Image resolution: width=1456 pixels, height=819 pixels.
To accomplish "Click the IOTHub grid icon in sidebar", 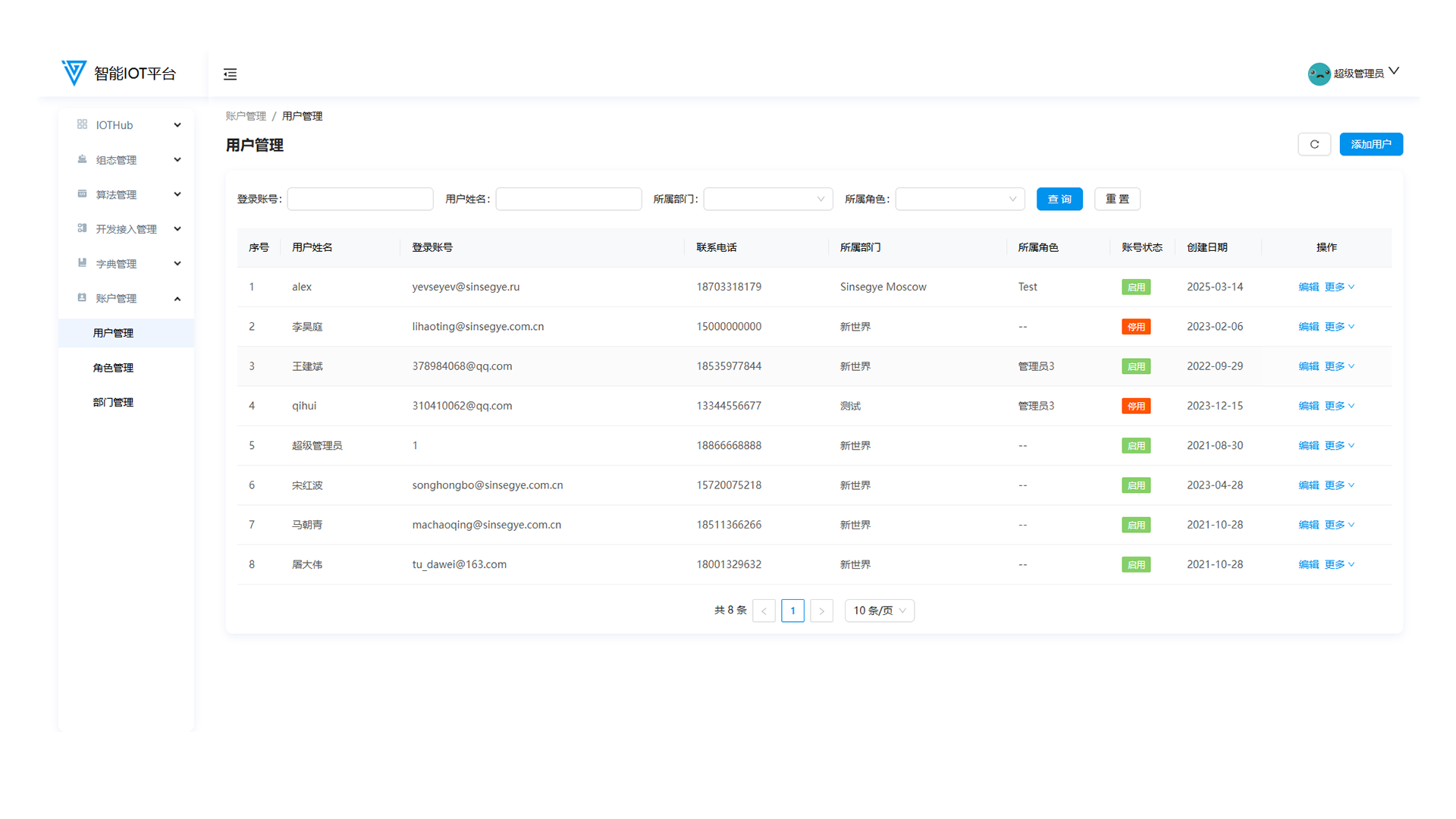I will coord(82,124).
